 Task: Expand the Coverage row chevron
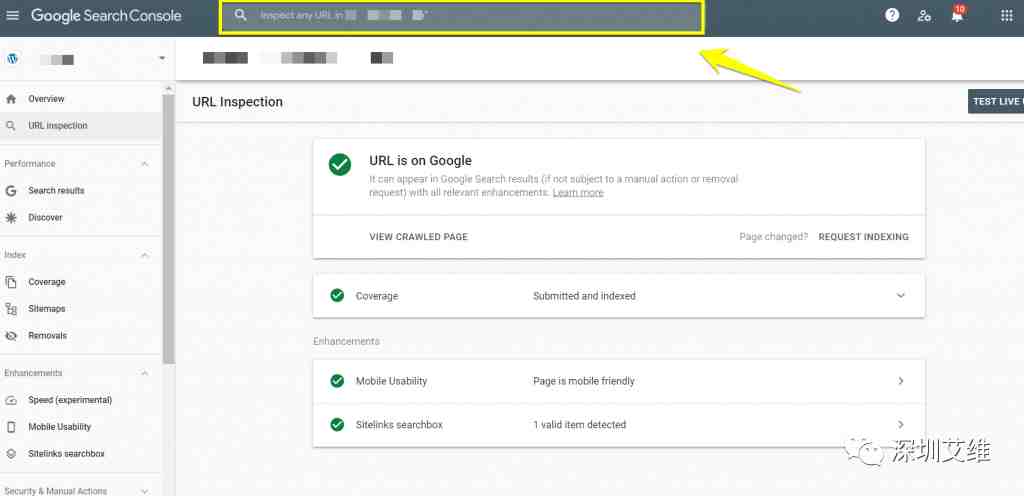click(901, 296)
